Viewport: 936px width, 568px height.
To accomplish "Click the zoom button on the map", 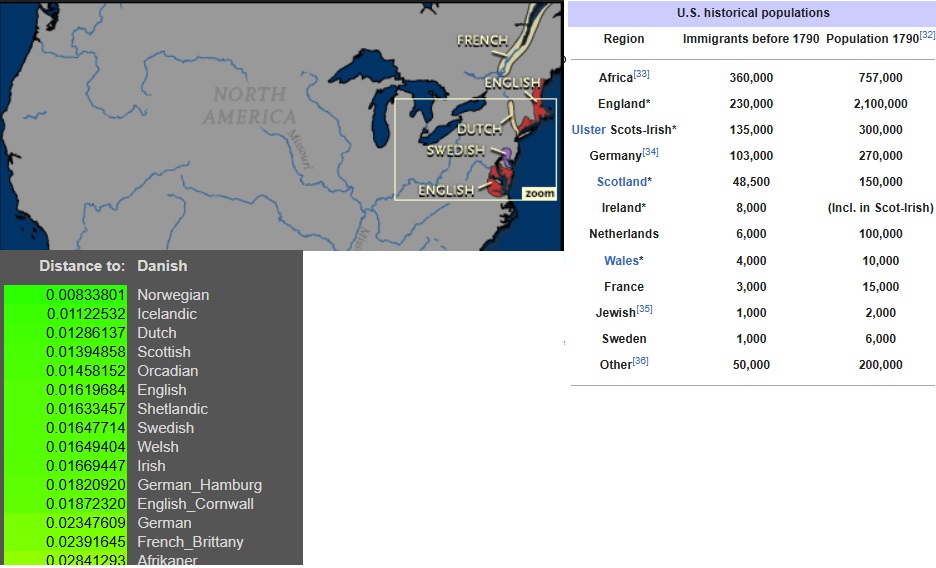I will click(539, 193).
